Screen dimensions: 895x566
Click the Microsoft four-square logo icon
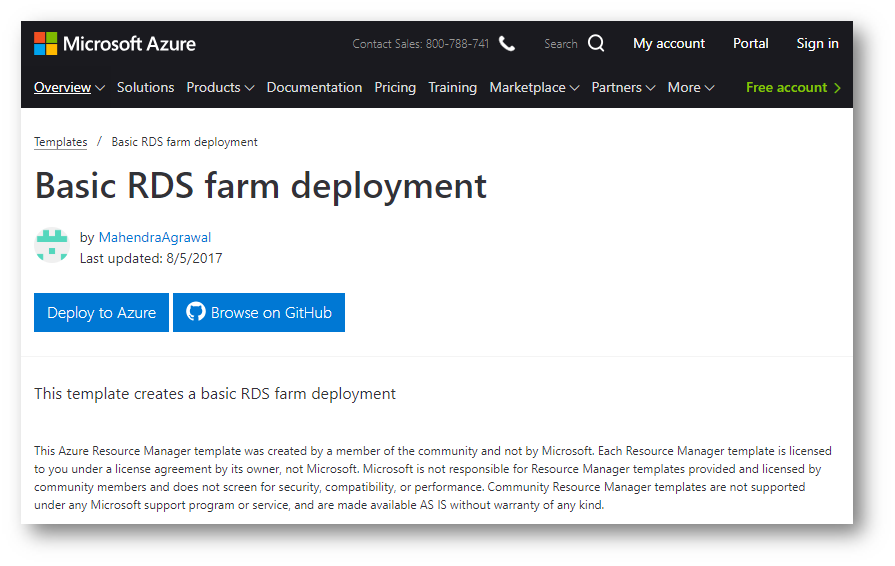click(x=46, y=43)
